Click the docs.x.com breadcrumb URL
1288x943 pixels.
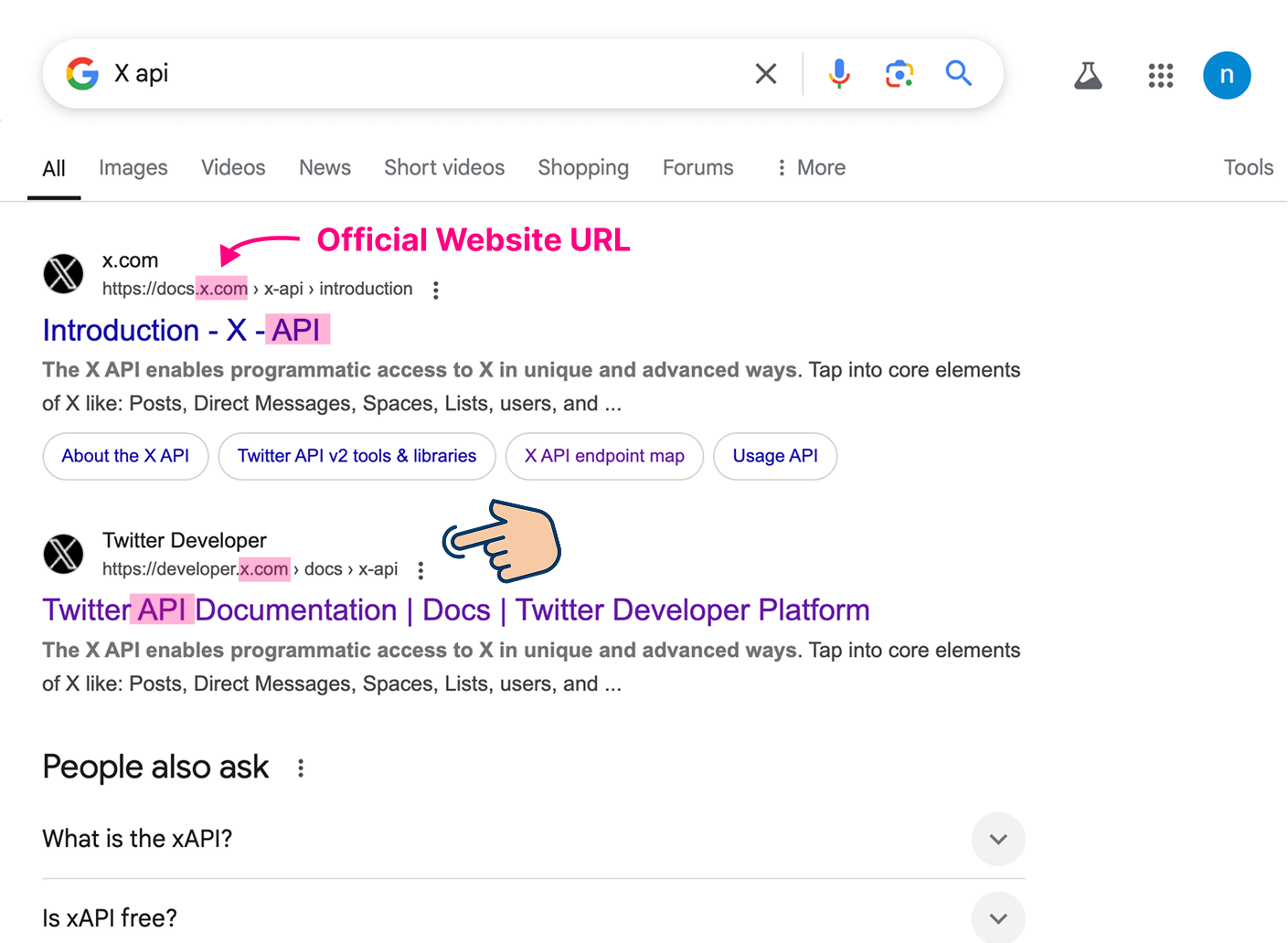click(x=257, y=290)
